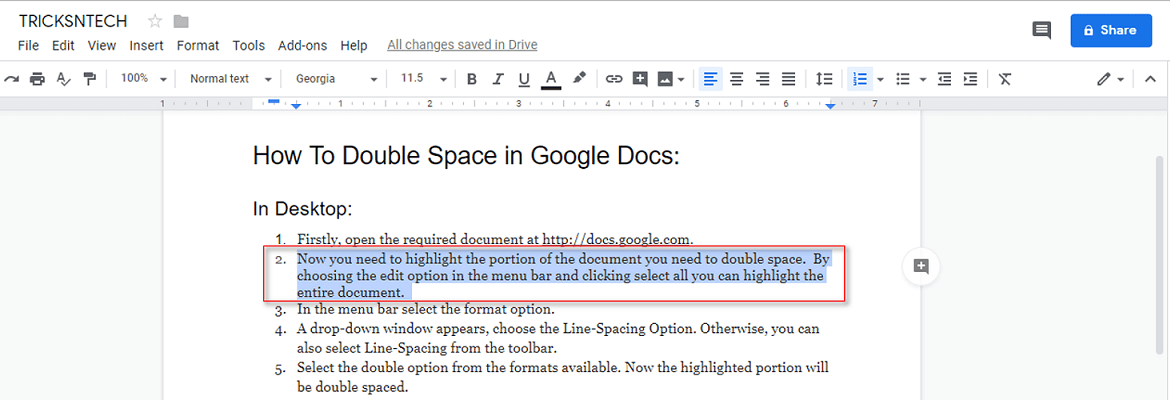This screenshot has height=400, width=1170.
Task: Click the blue Share button
Action: 1110,31
